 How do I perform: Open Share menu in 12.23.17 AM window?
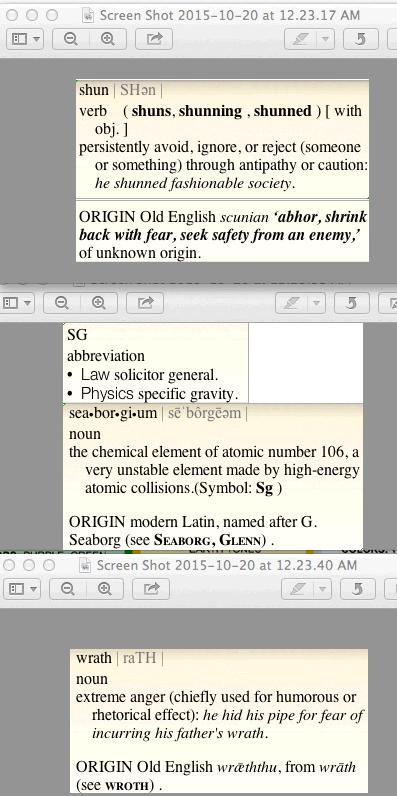(x=154, y=39)
